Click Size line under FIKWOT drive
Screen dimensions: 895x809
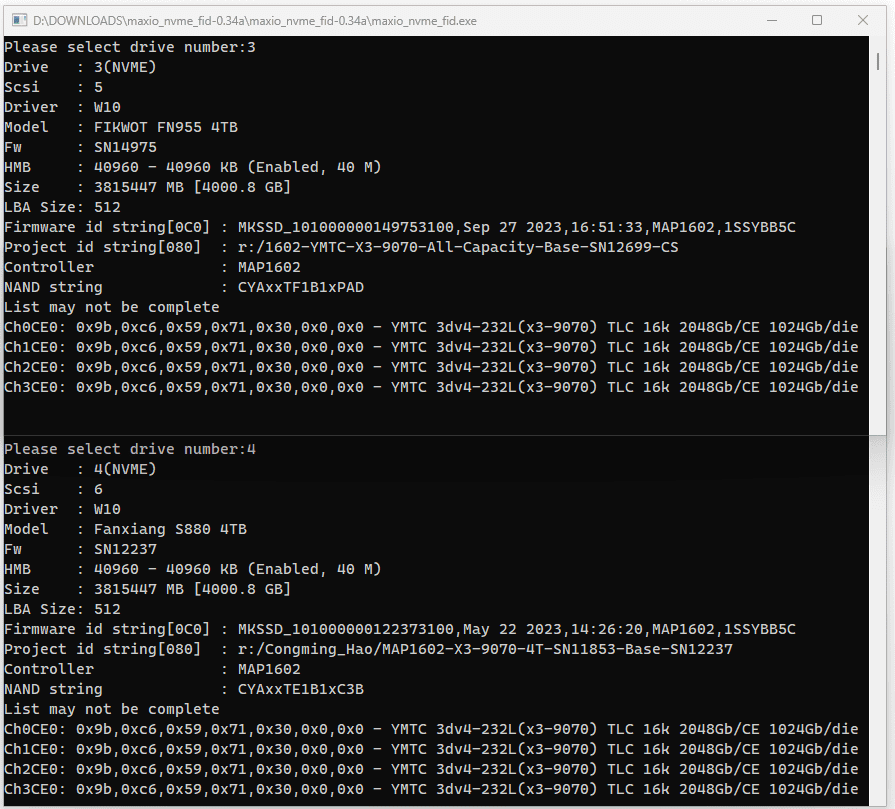coord(147,187)
